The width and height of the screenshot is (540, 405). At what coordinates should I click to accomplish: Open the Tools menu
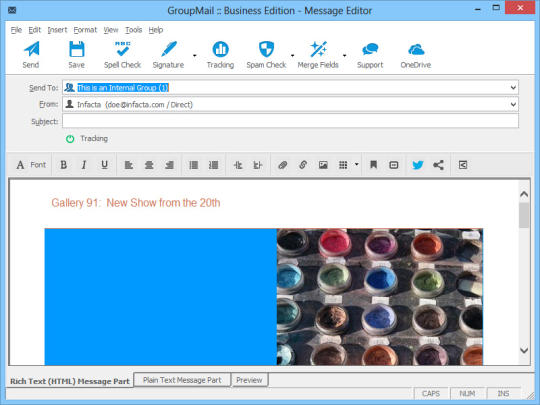coord(133,30)
